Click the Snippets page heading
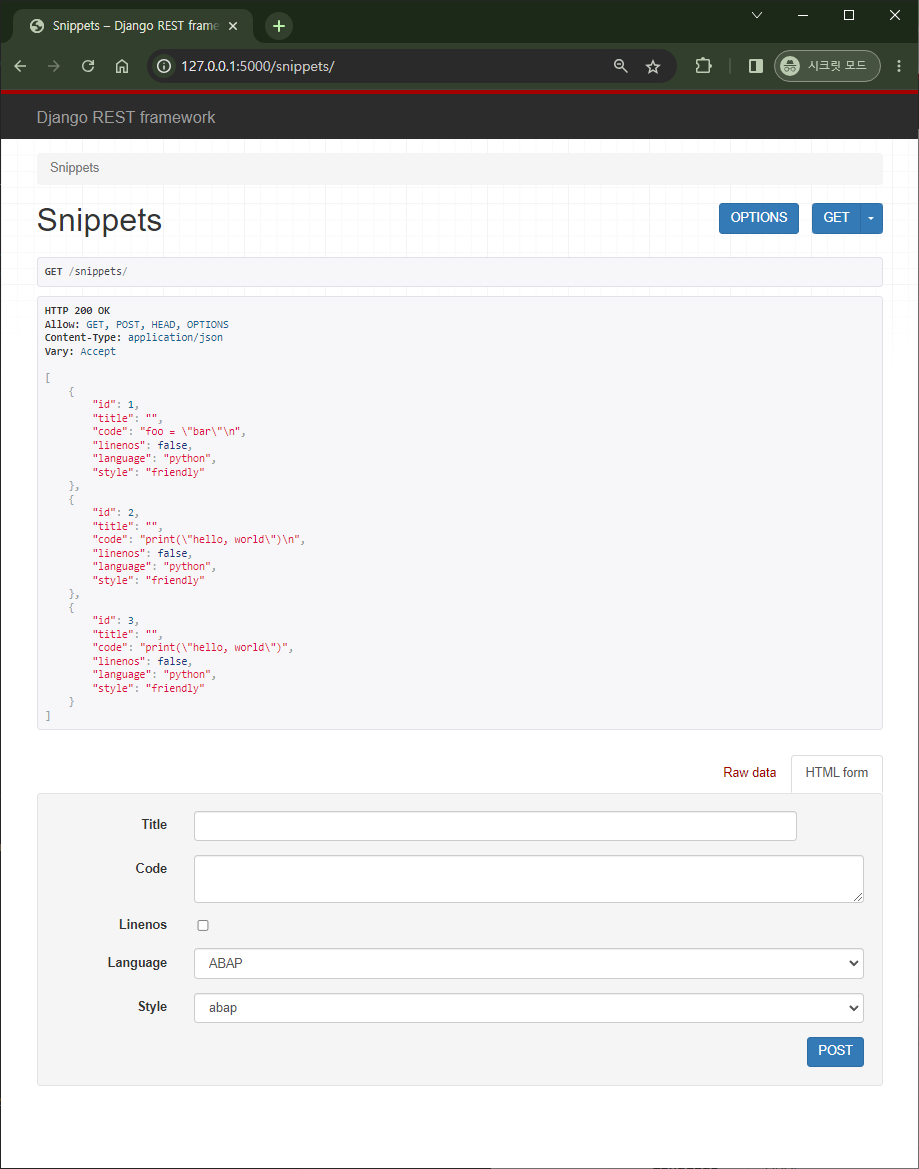Viewport: 919px width, 1169px height. point(99,221)
